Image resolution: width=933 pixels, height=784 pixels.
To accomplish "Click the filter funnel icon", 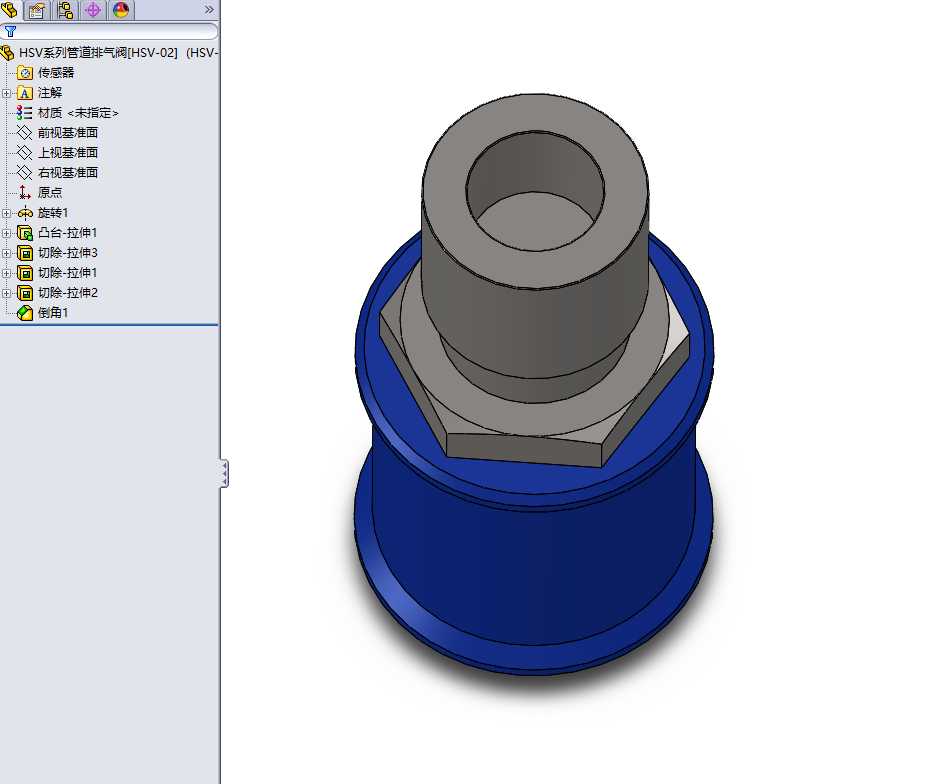I will point(10,32).
